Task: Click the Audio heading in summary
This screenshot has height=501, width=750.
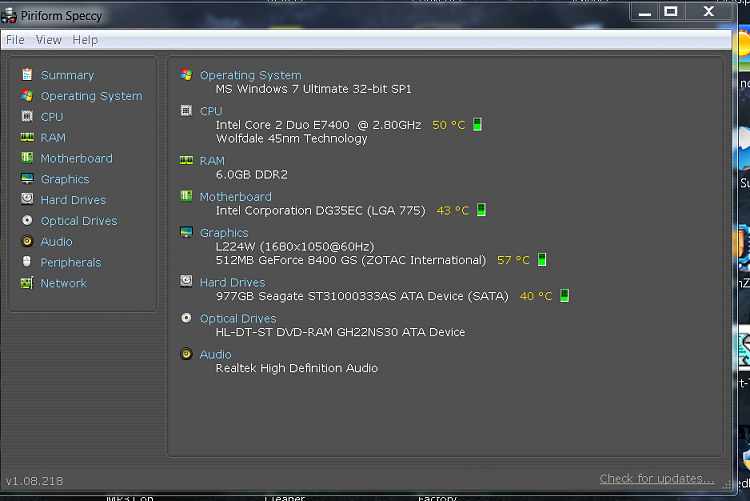Action: (216, 355)
